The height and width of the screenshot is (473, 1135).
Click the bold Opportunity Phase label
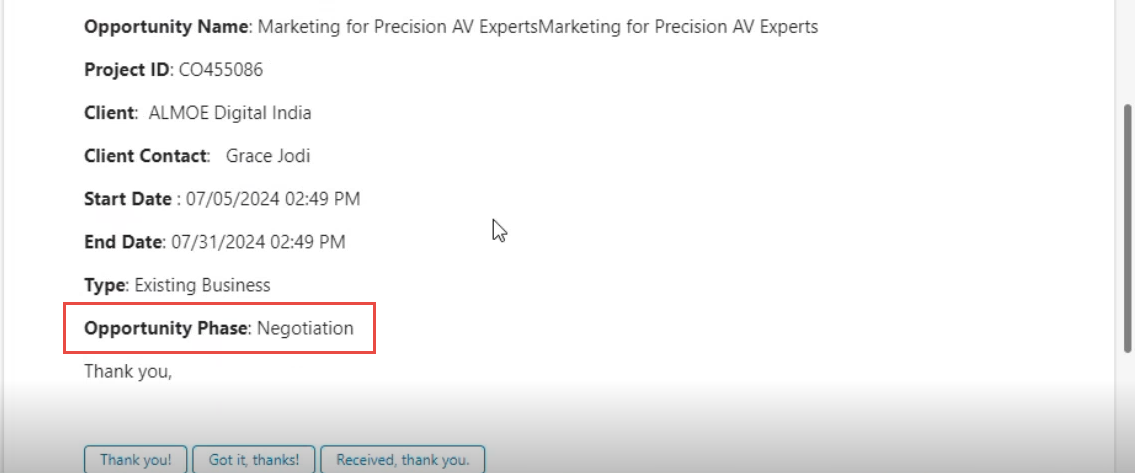tap(166, 328)
